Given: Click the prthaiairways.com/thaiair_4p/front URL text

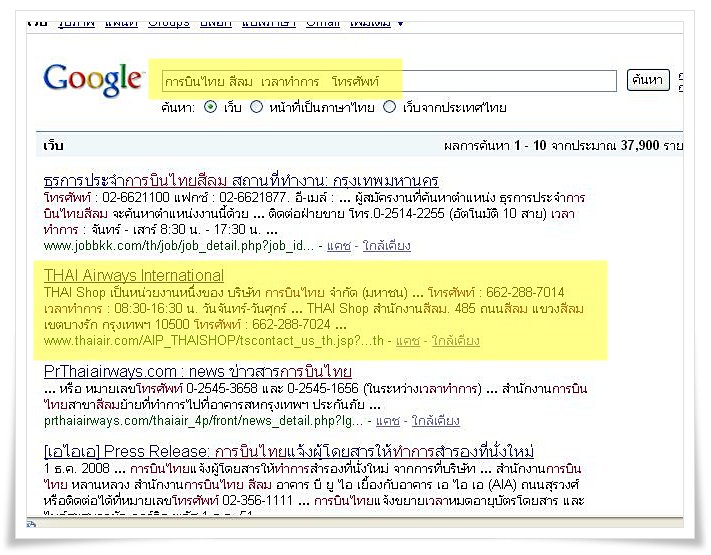Looking at the screenshot, I should tap(203, 421).
